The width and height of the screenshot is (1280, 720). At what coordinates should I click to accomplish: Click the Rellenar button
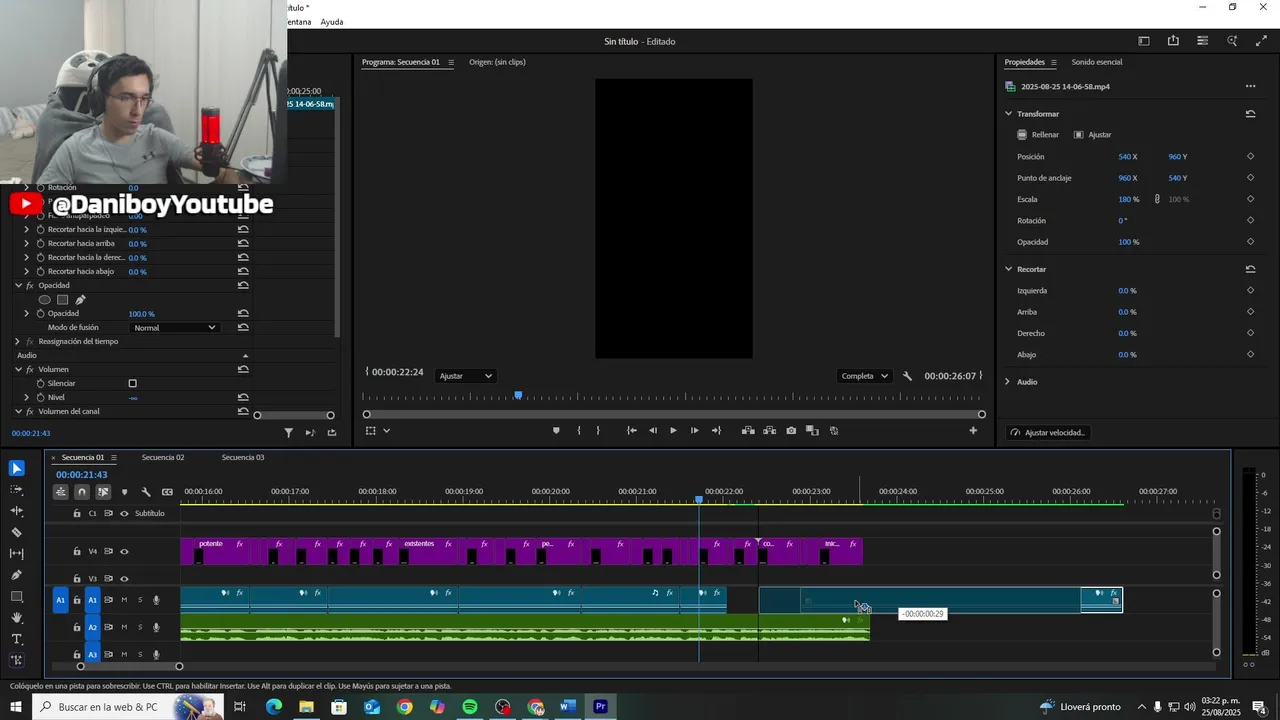pyautogui.click(x=1038, y=135)
